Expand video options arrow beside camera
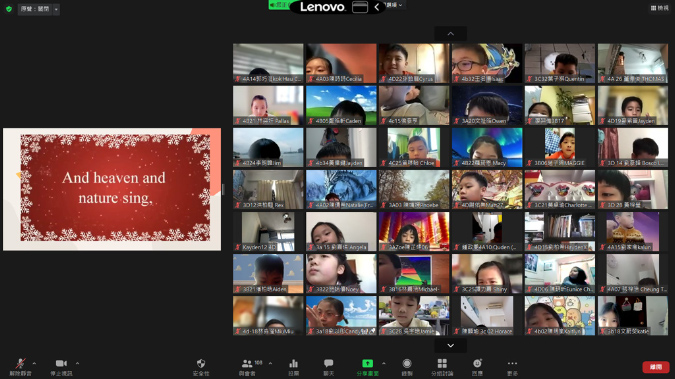This screenshot has width=675, height=379. [x=77, y=363]
